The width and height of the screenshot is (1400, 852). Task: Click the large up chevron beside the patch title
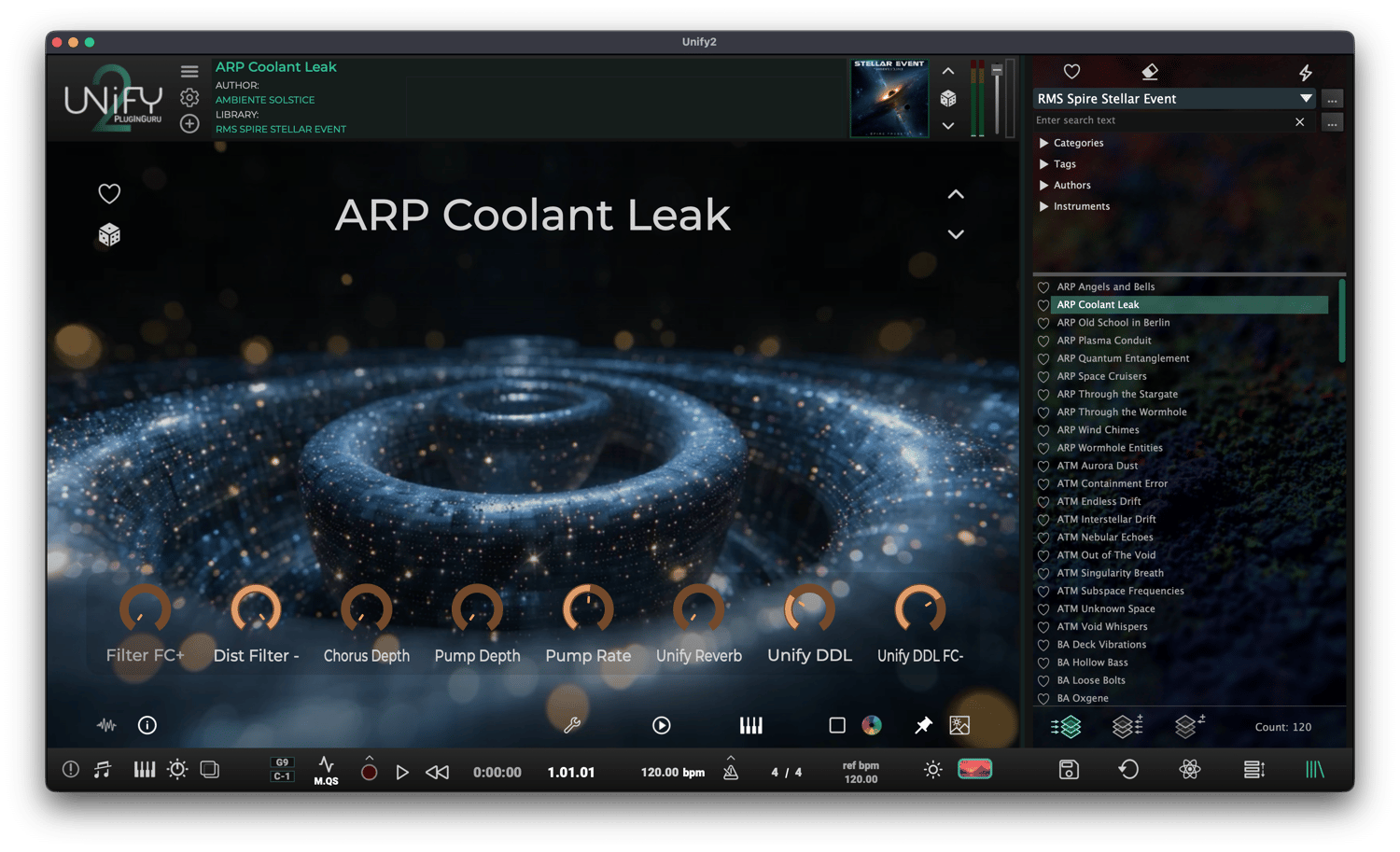(956, 194)
